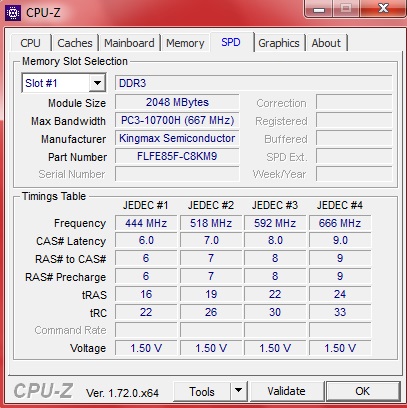Viewport: 407px width, 408px height.
Task: Click the Max Bandwidth label
Action: [x=68, y=121]
